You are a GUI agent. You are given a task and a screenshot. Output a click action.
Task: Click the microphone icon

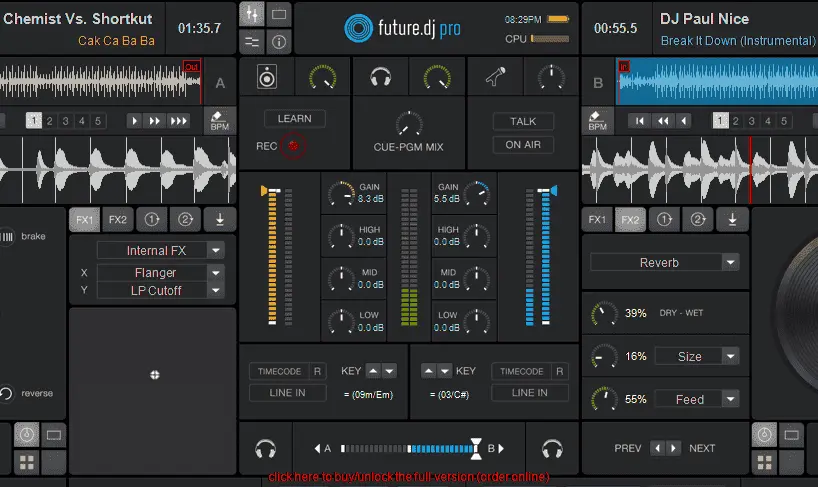click(x=495, y=77)
